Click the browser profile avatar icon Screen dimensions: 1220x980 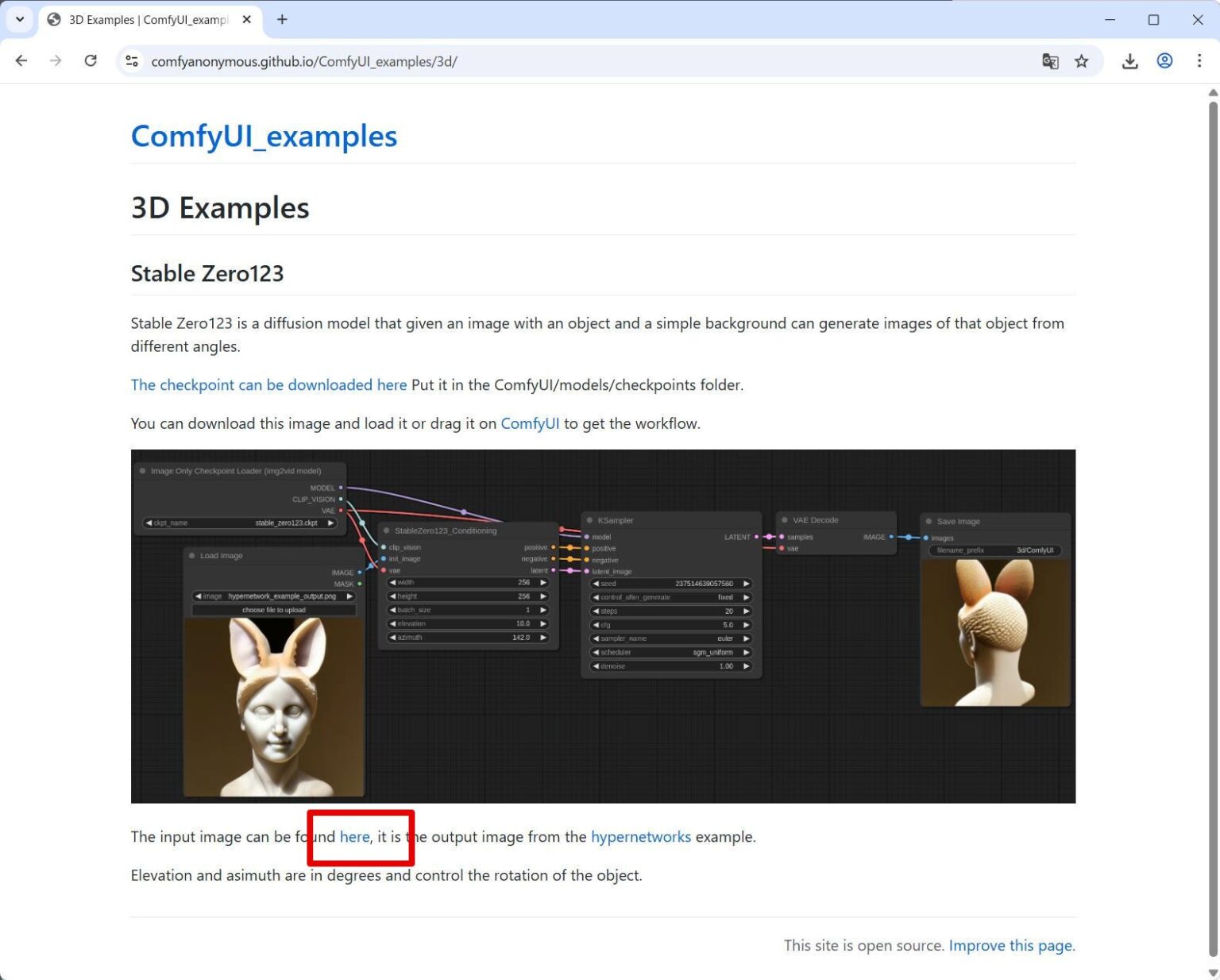[1164, 60]
